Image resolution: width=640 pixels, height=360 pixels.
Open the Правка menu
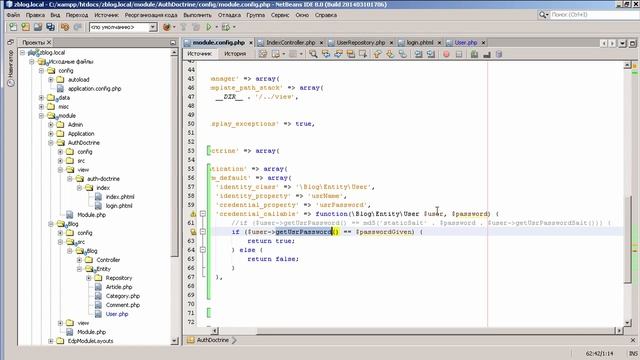click(x=35, y=15)
